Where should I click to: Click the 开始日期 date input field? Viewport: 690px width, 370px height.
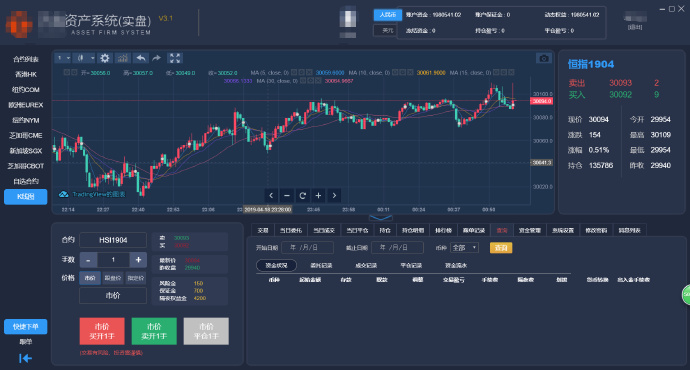click(x=307, y=248)
